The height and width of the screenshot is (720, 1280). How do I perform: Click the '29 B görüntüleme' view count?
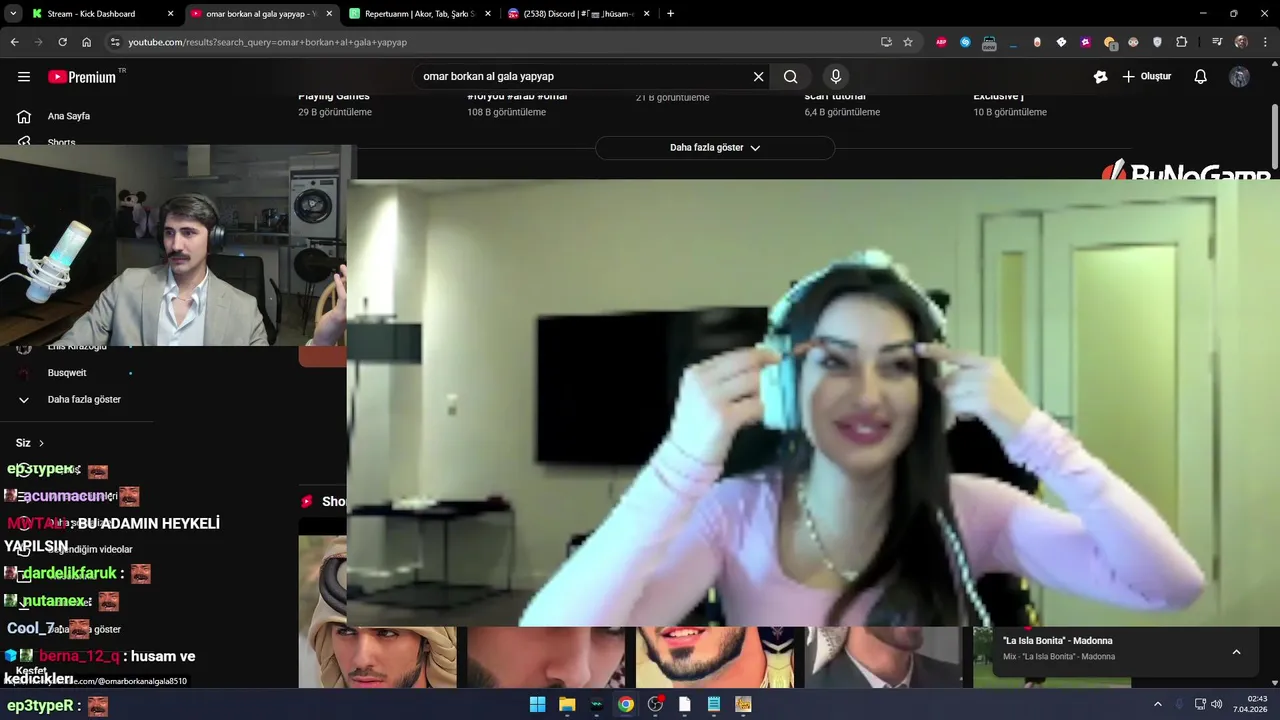[335, 112]
